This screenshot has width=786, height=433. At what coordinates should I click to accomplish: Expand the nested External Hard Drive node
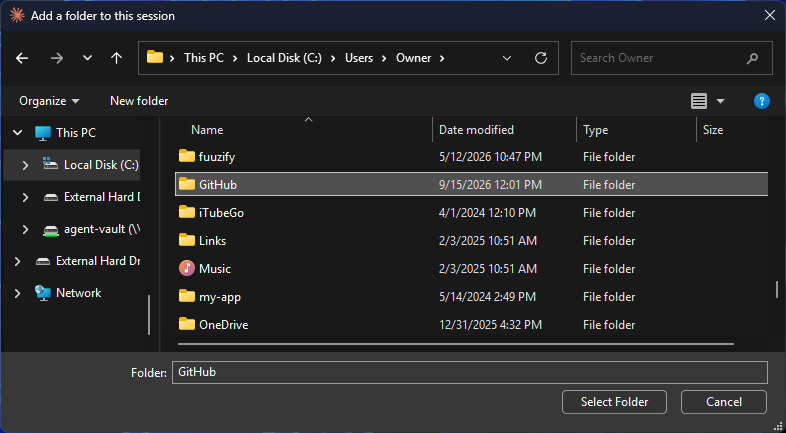click(x=26, y=197)
